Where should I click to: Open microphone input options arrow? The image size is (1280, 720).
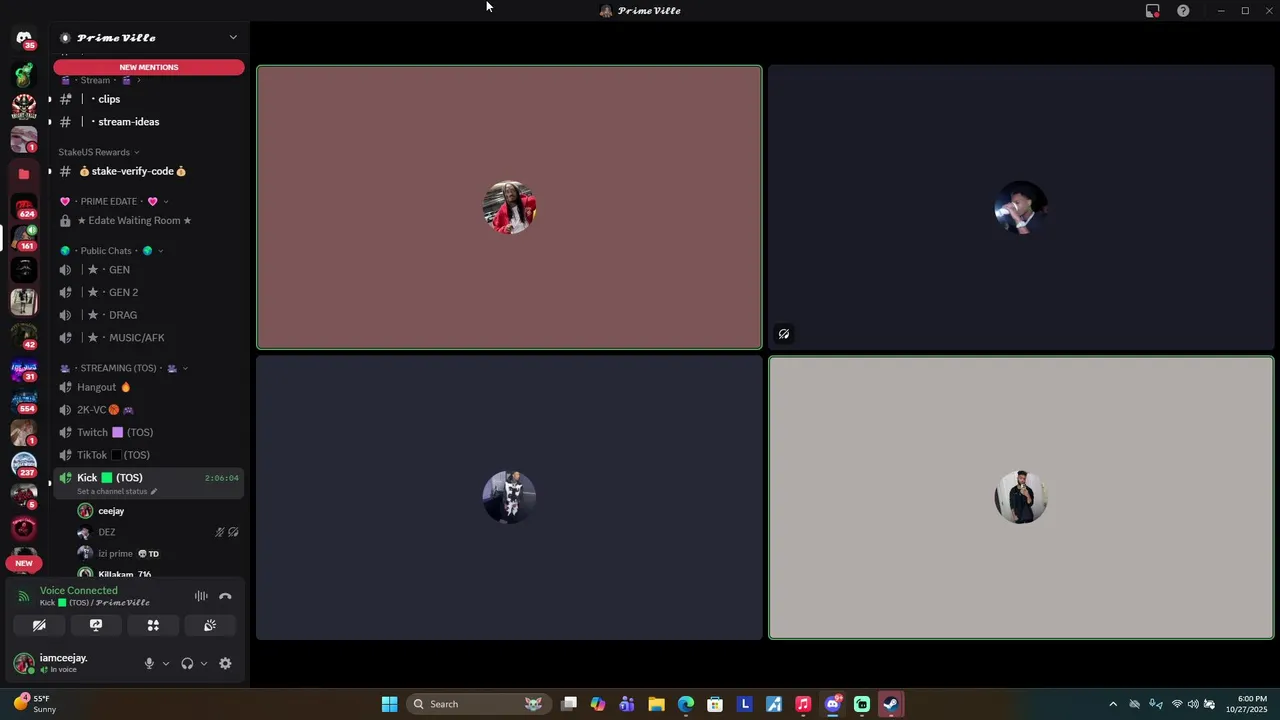coord(166,663)
